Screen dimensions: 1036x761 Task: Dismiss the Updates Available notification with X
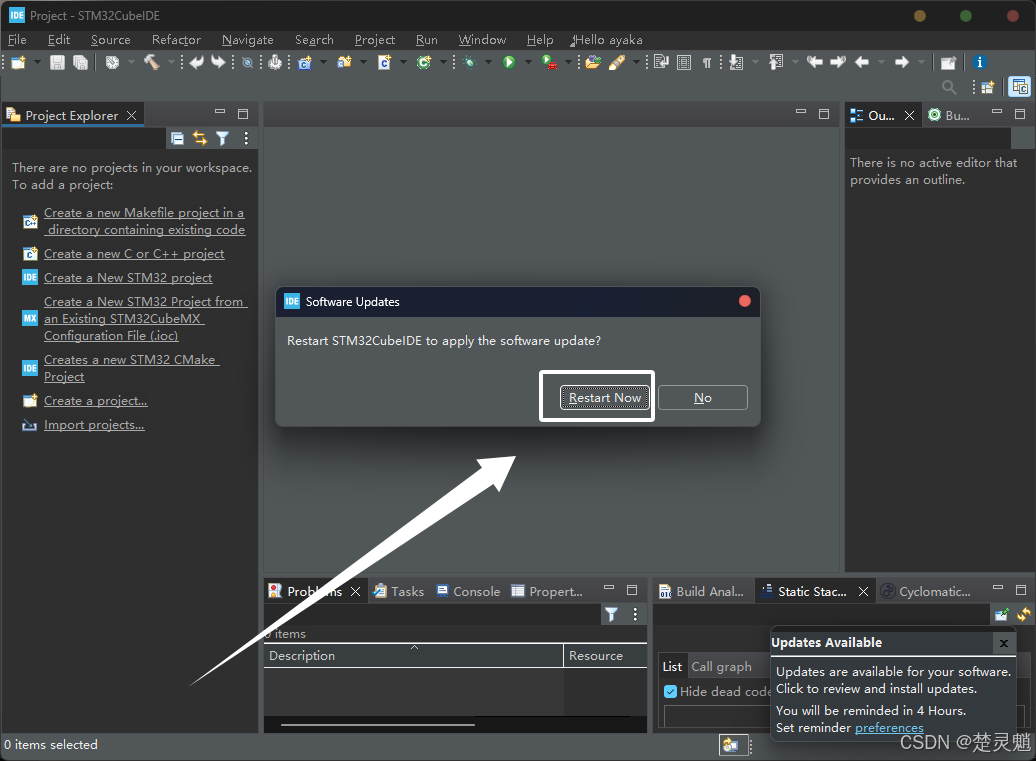[x=1004, y=643]
